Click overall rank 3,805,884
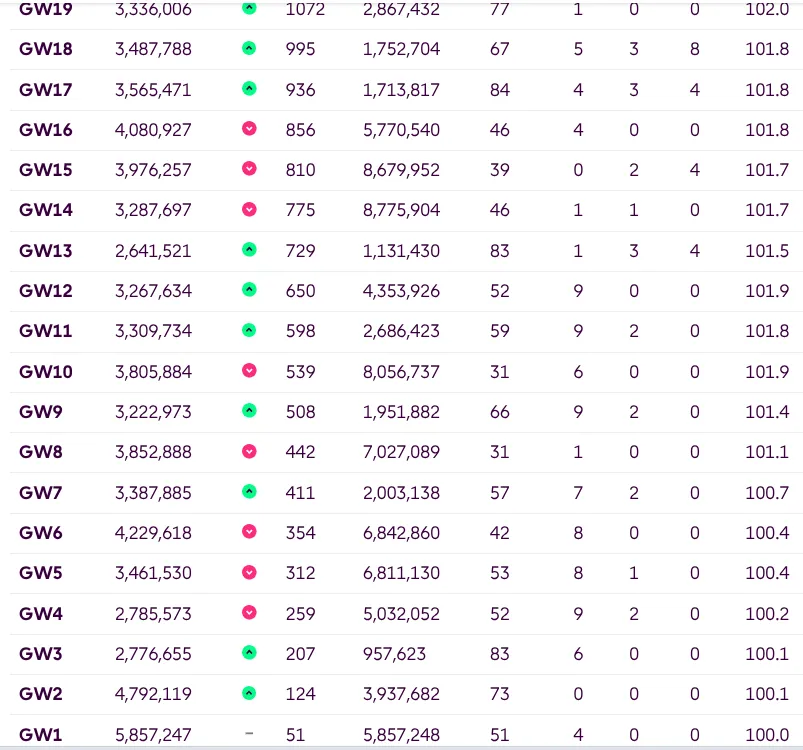803x750 pixels. [153, 372]
